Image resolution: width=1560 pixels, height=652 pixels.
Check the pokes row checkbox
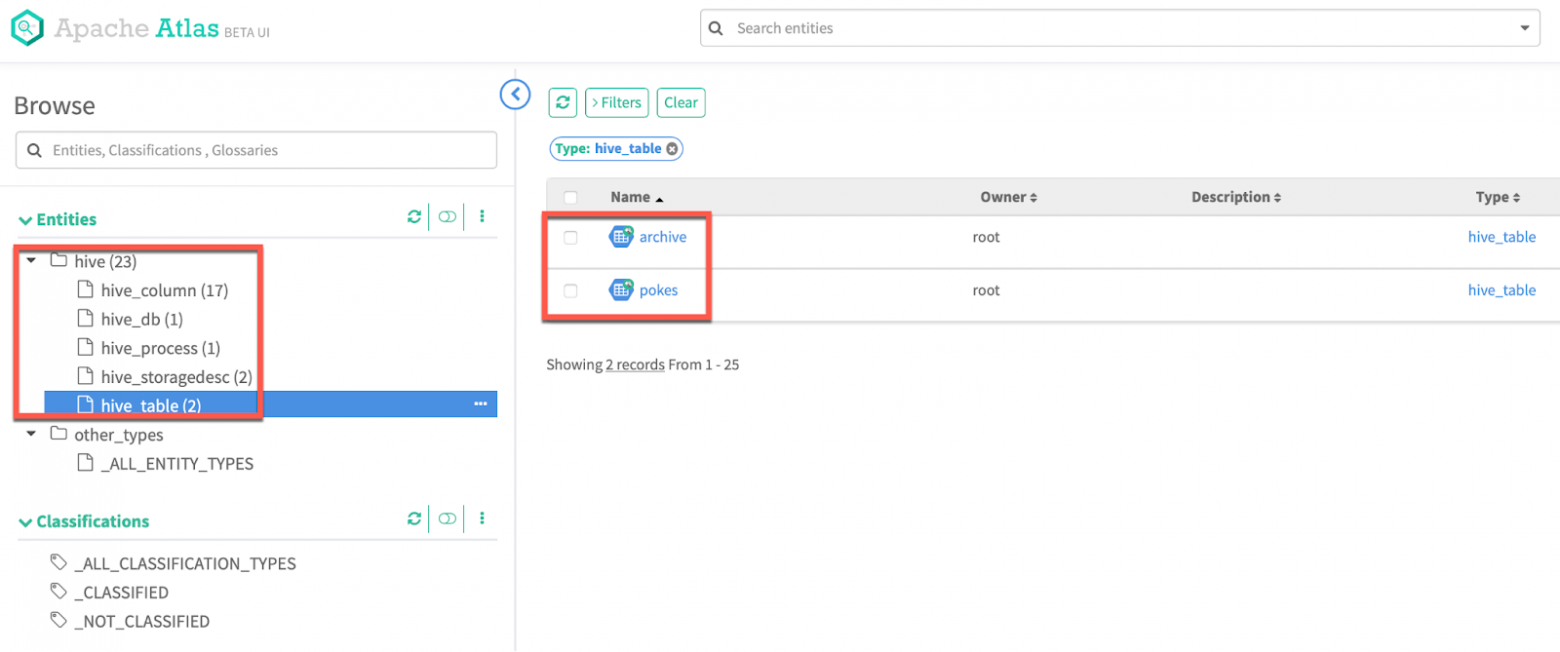coord(571,291)
